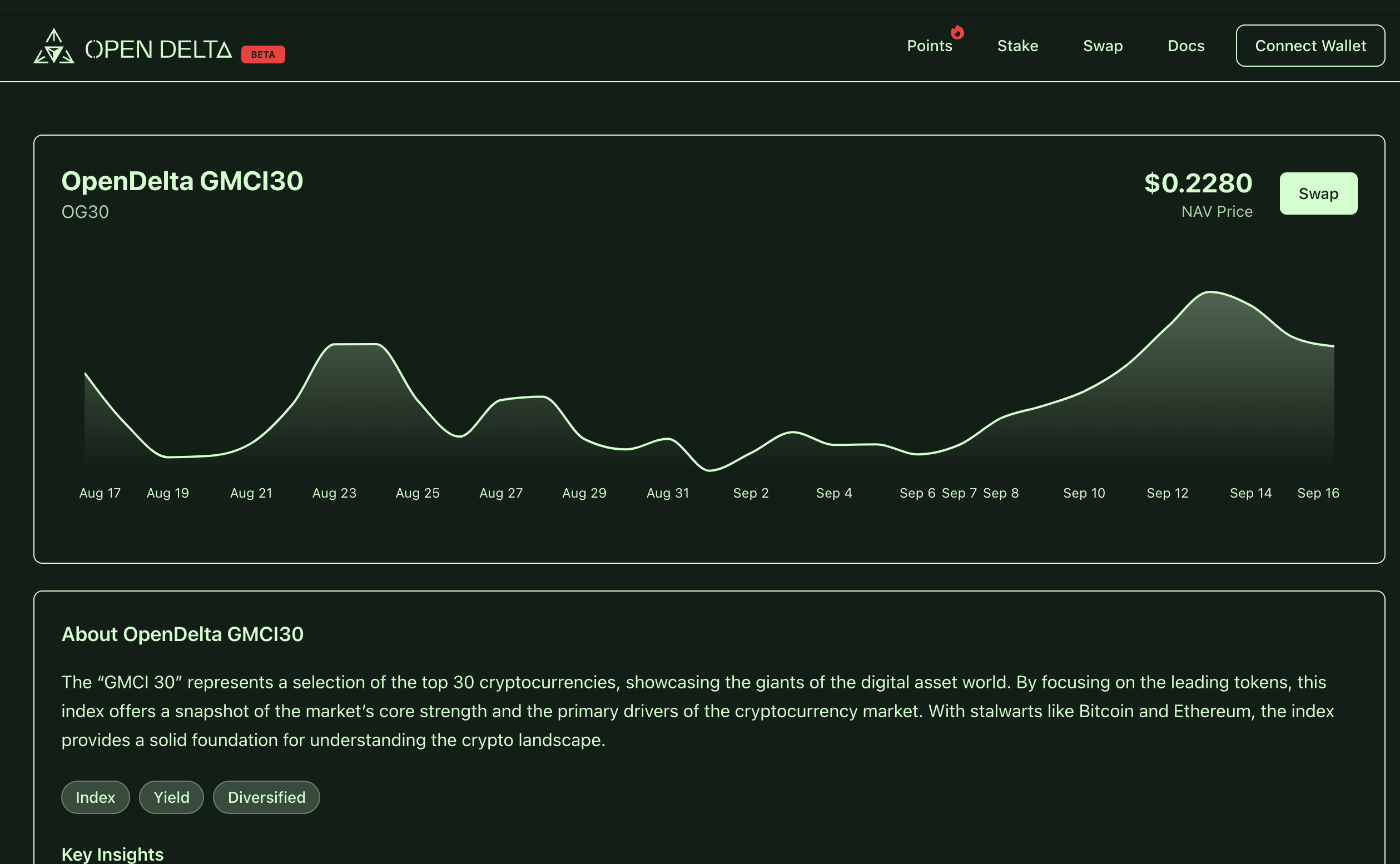The width and height of the screenshot is (1400, 864).
Task: Select the Diversified tag pill
Action: [x=266, y=797]
